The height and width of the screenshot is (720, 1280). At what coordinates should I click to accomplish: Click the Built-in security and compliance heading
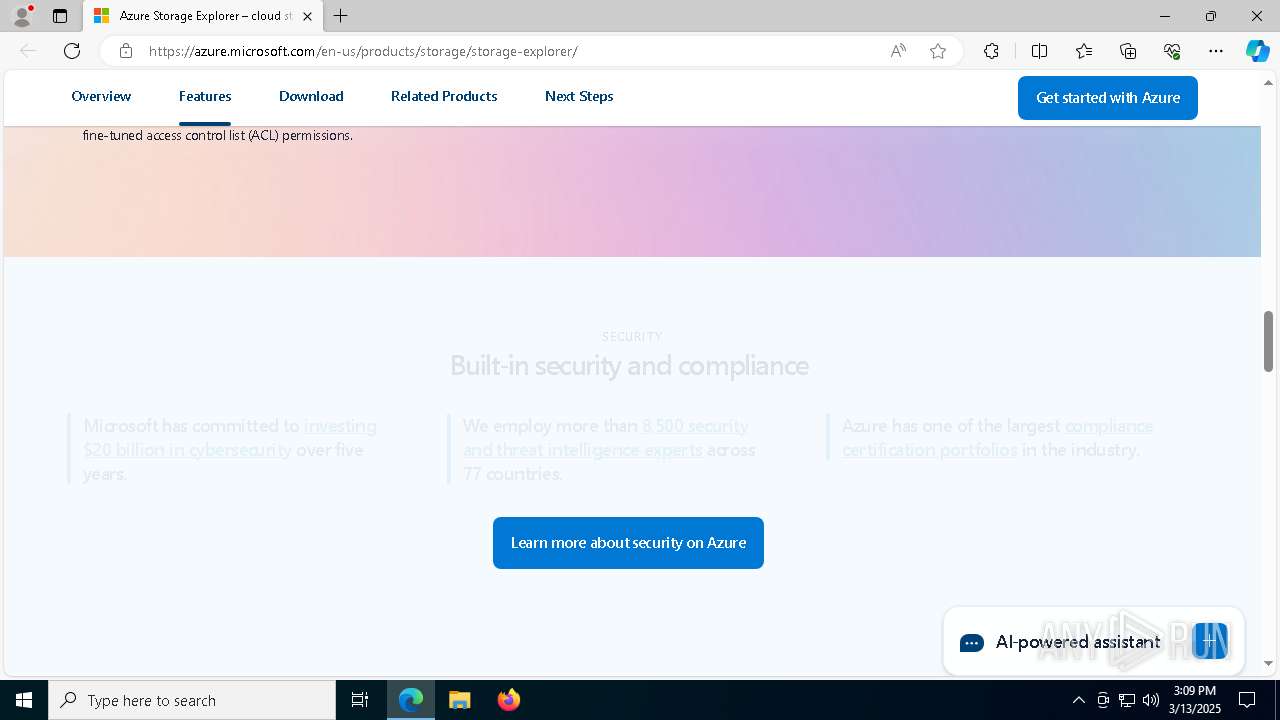point(629,366)
